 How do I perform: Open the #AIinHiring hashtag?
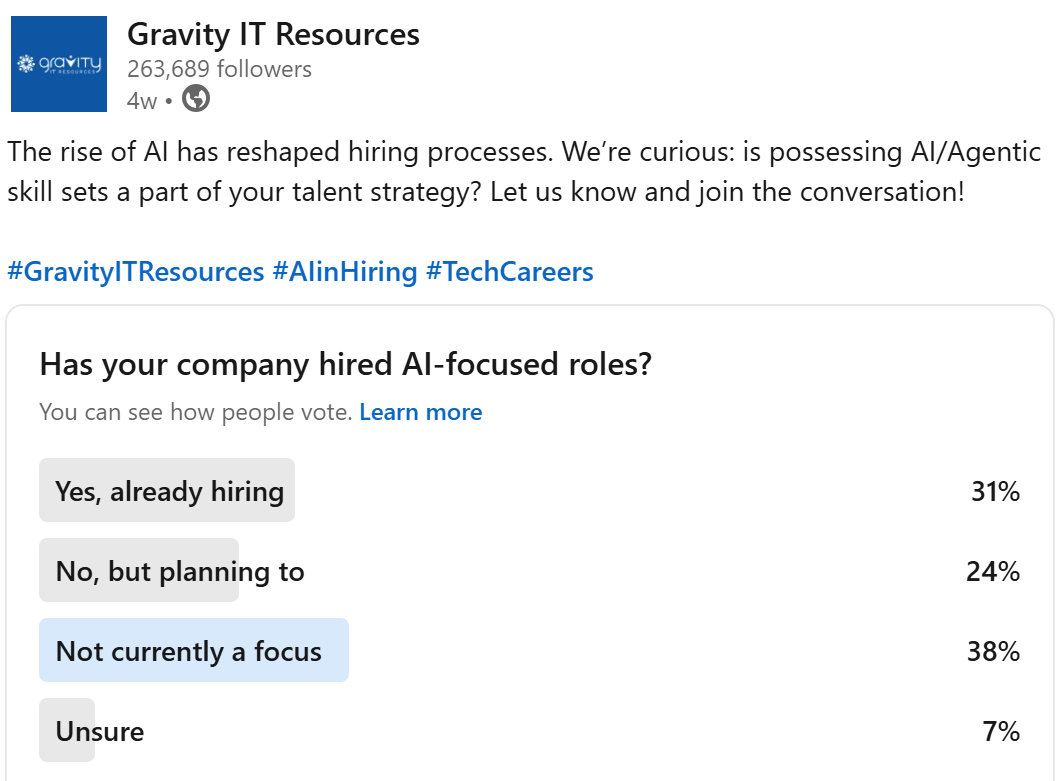click(x=345, y=271)
